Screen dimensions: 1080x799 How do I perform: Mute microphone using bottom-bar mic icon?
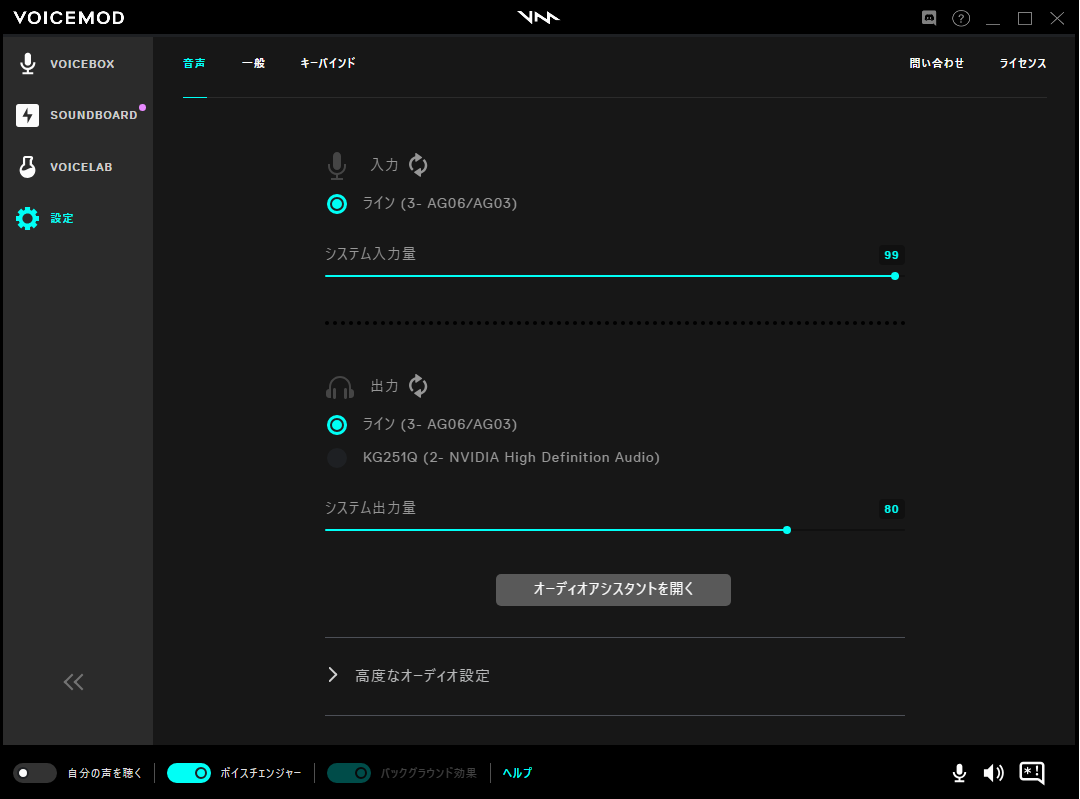(959, 773)
